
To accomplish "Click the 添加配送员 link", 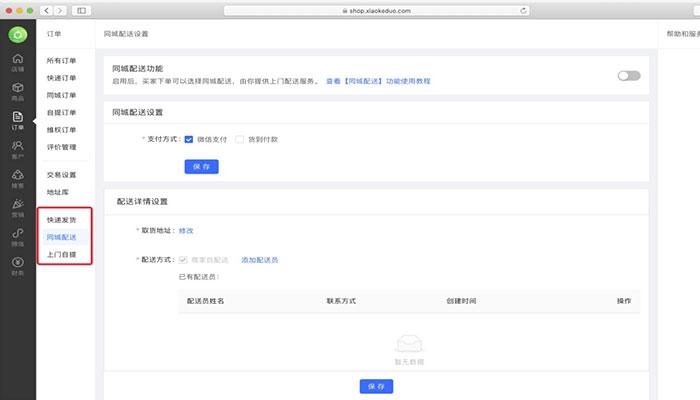I will click(259, 260).
